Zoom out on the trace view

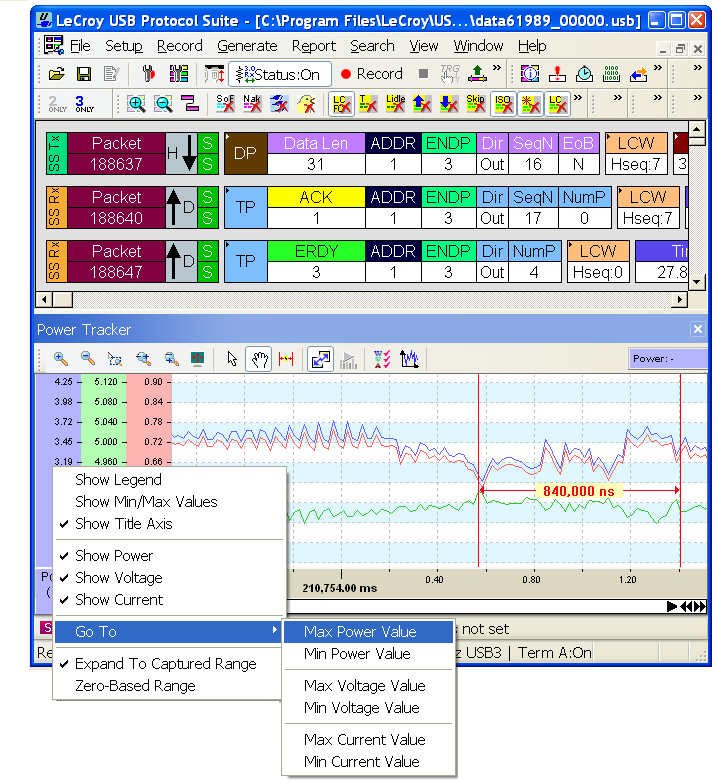[x=163, y=104]
